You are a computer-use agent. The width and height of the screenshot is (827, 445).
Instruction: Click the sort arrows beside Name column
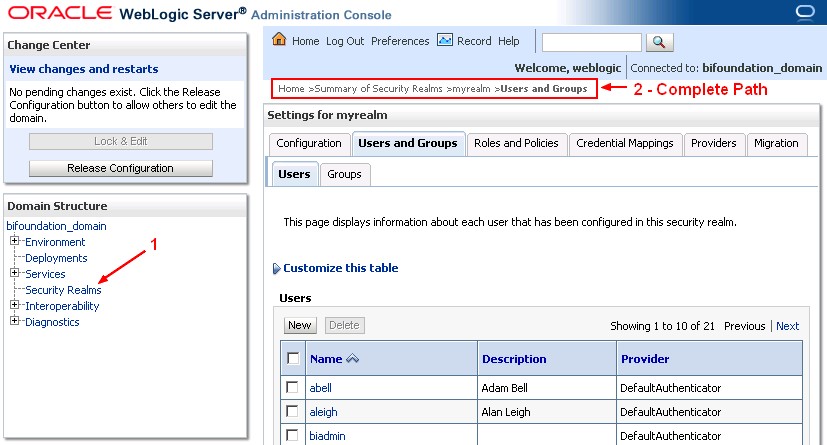click(x=352, y=359)
